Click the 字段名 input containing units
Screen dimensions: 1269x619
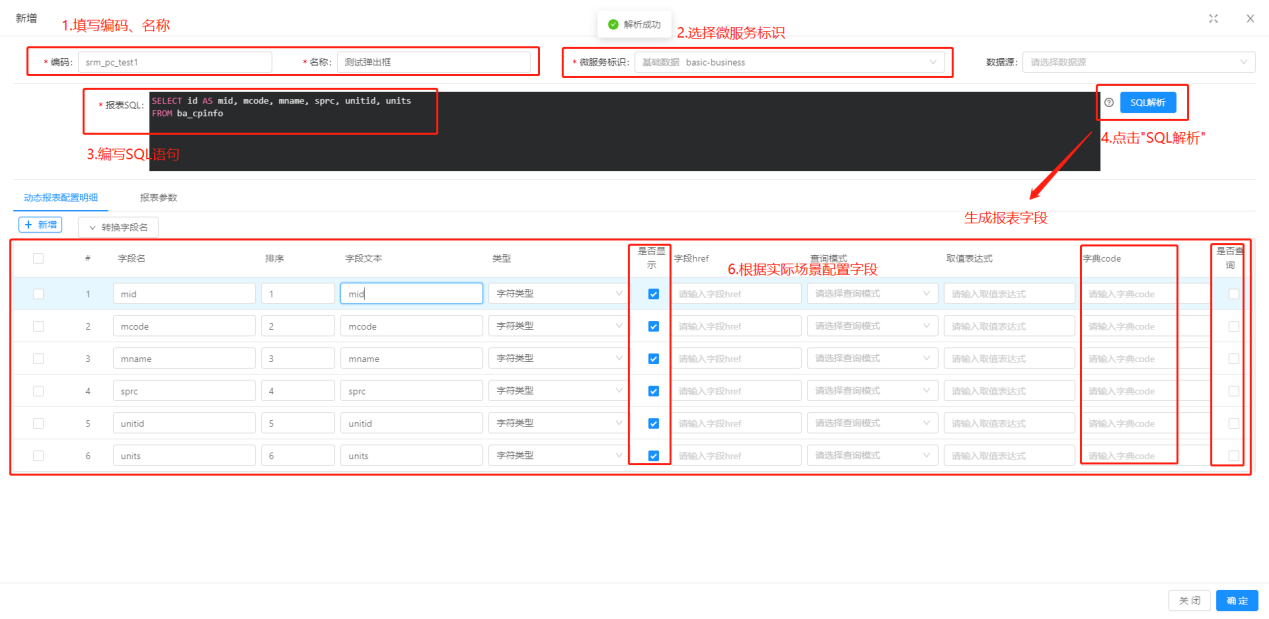click(x=184, y=455)
